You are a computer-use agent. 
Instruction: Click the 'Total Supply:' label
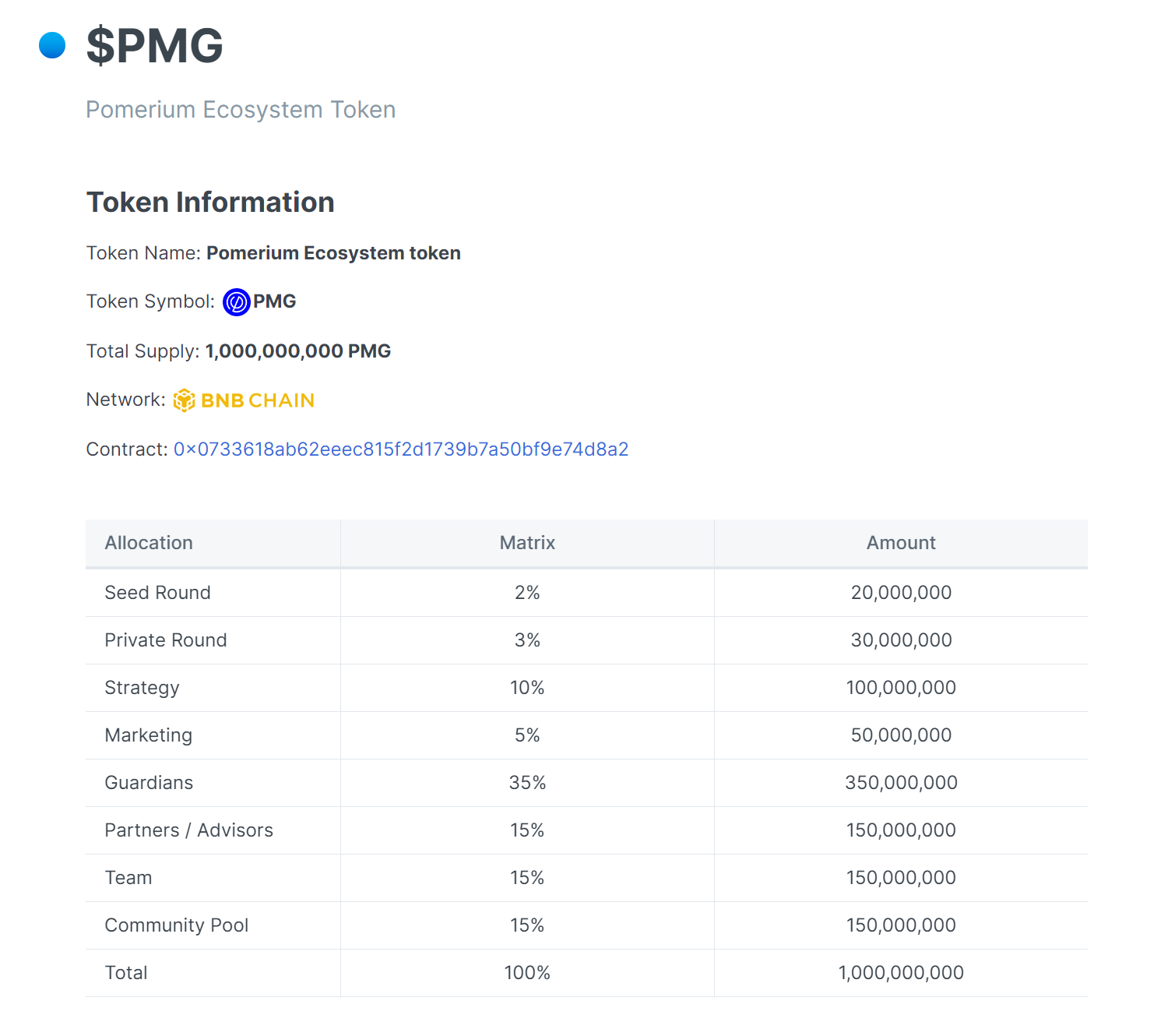pyautogui.click(x=143, y=351)
